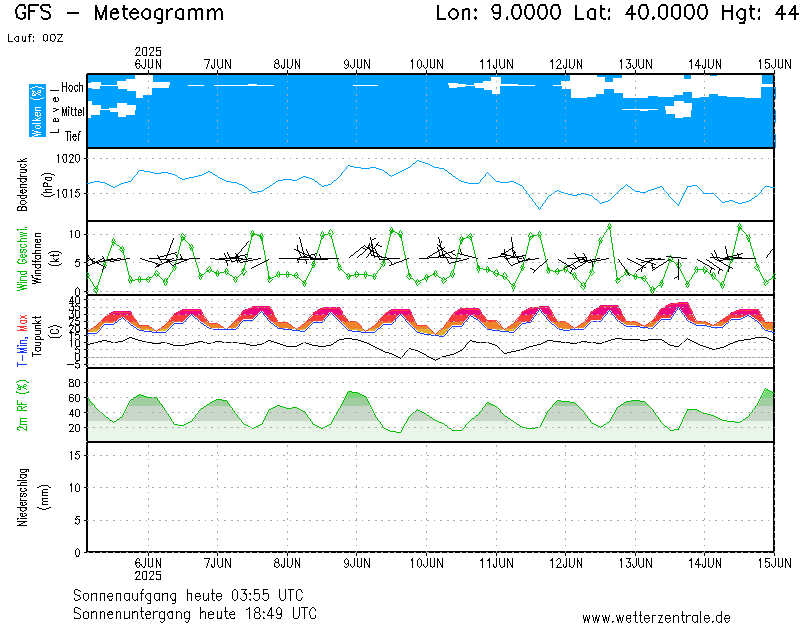The width and height of the screenshot is (800, 625).
Task: Click the 1015 hPa pressure tick
Action: tap(68, 193)
